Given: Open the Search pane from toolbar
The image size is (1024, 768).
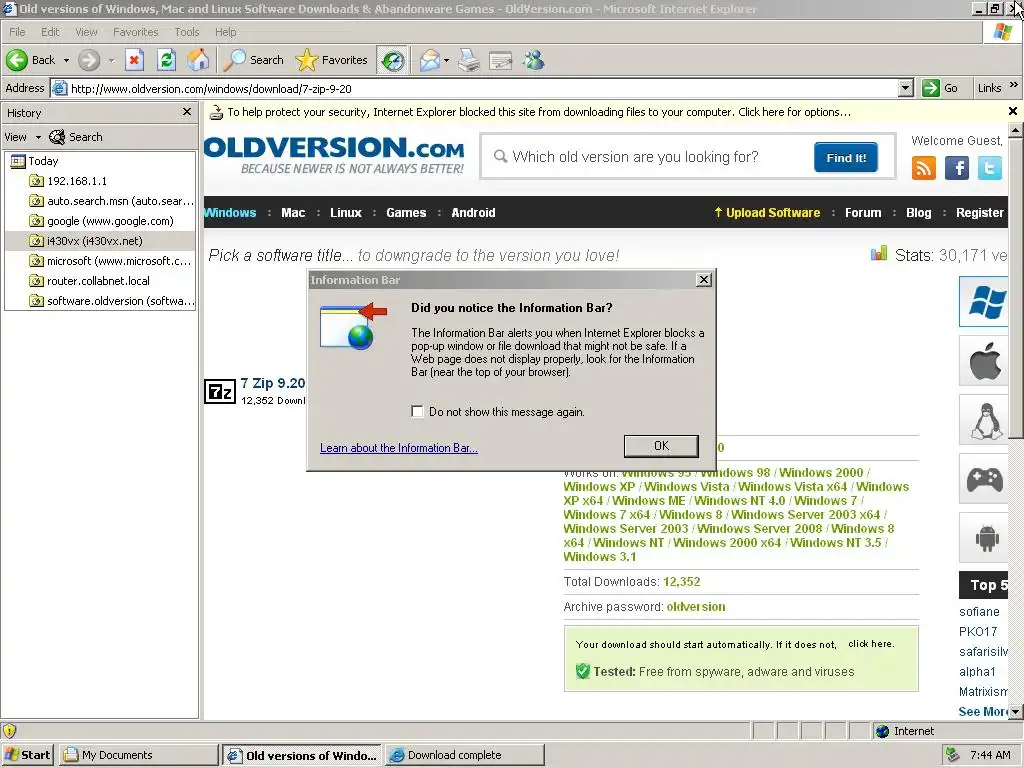Looking at the screenshot, I should pyautogui.click(x=253, y=60).
